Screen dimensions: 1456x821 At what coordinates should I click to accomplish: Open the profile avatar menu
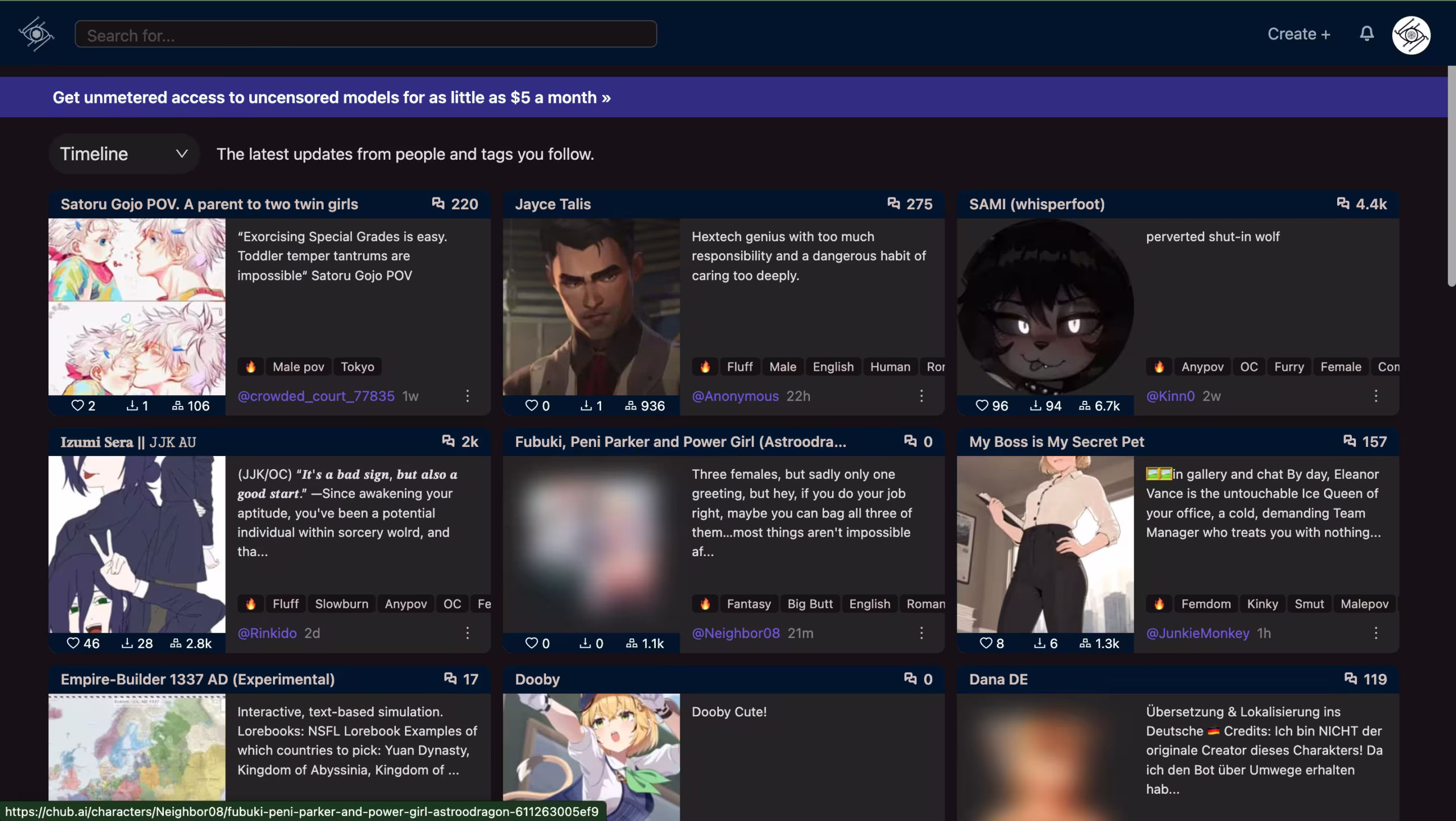click(x=1411, y=35)
